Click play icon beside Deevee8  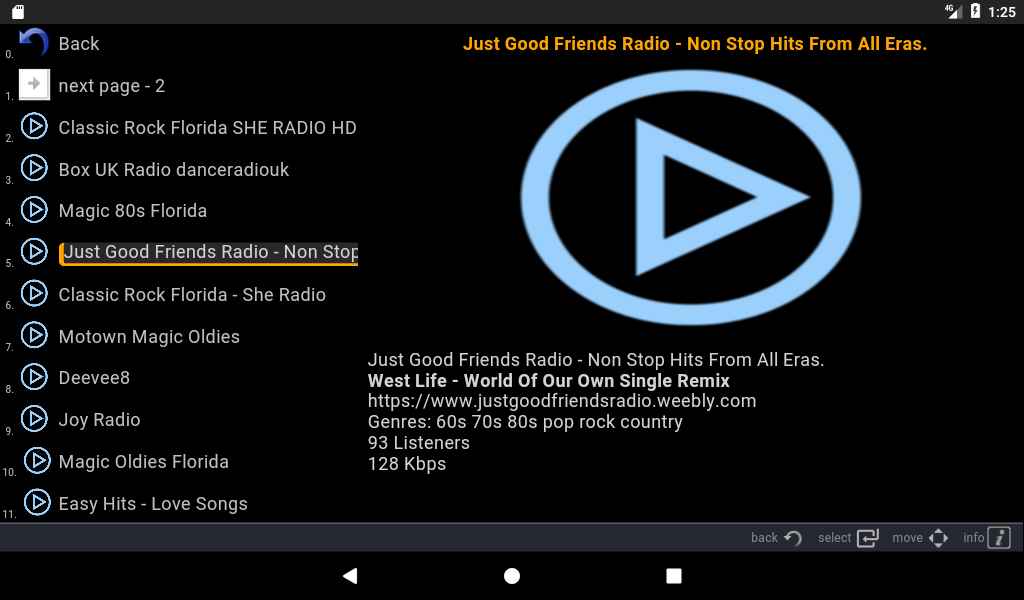click(34, 377)
